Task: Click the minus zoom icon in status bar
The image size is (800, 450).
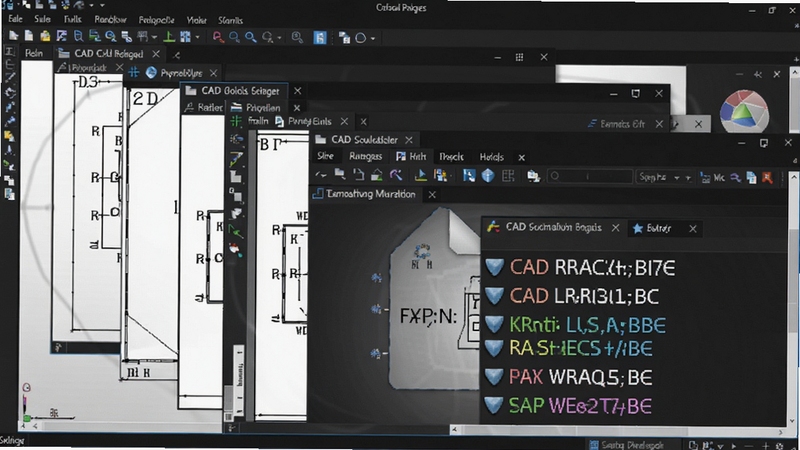Action: 748,445
